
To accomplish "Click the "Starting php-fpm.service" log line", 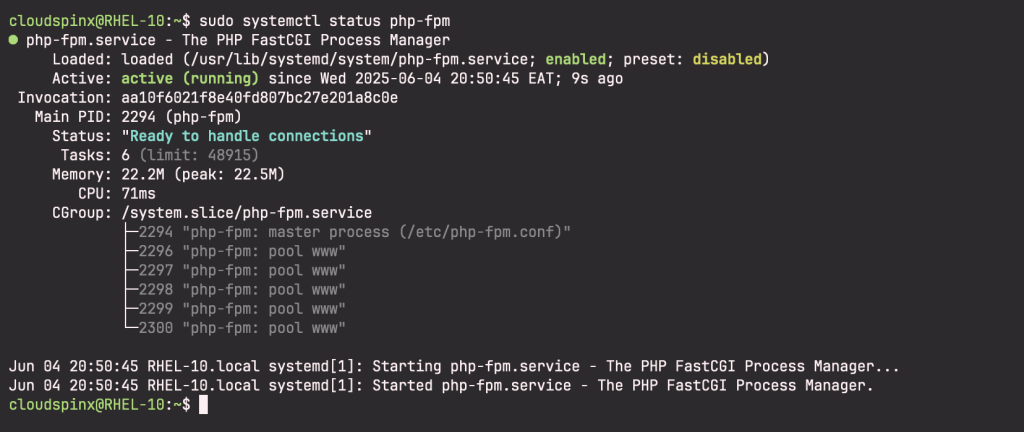I will (454, 366).
